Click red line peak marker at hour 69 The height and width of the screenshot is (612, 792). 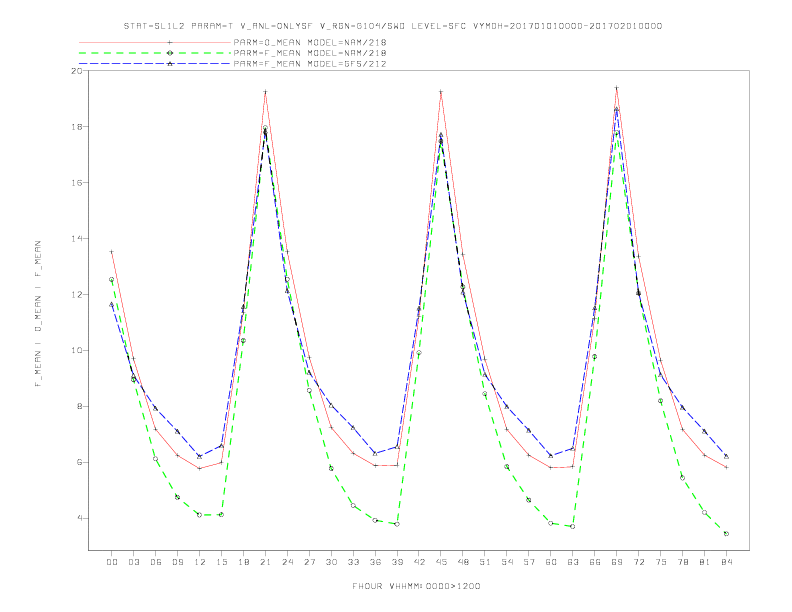coord(617,88)
